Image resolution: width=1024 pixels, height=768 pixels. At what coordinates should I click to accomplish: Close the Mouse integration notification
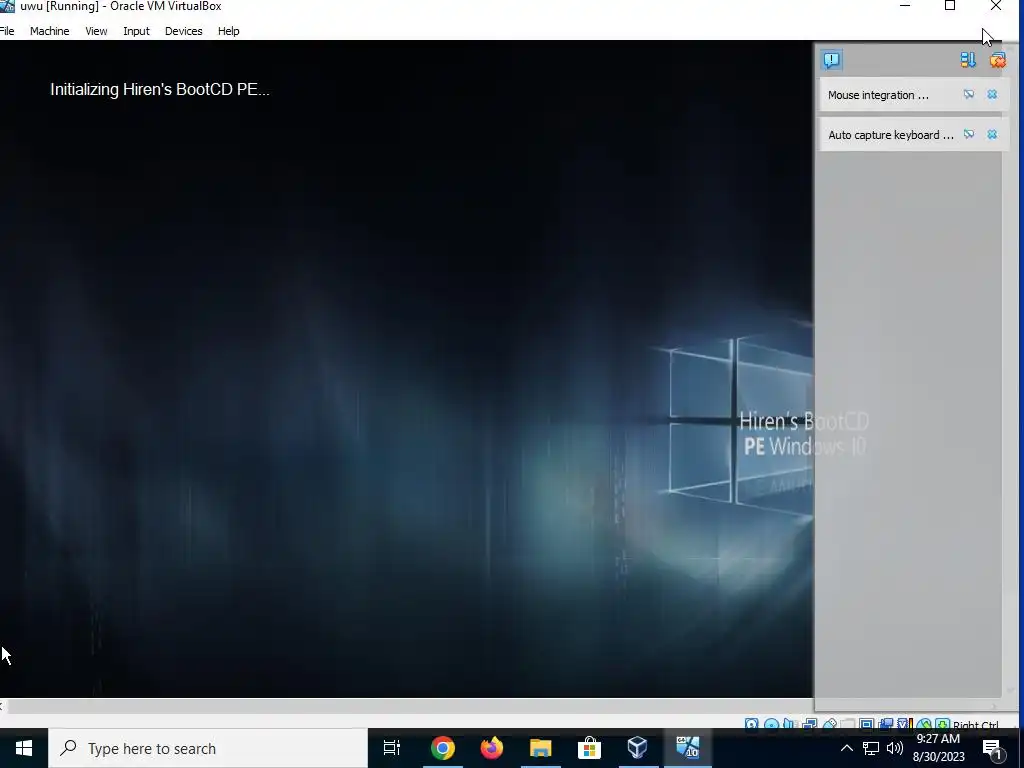(x=992, y=95)
